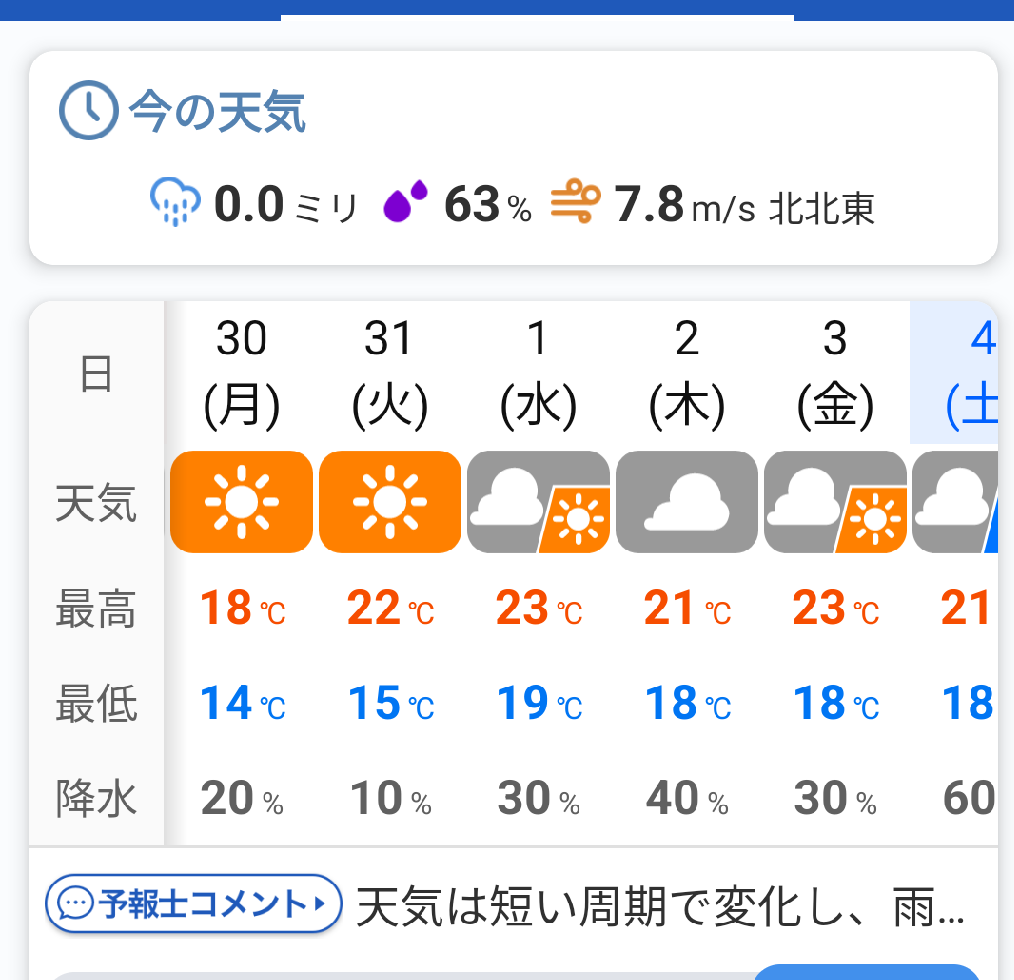
Task: Select the cloudy-then-sunny icon for 3 (金)
Action: click(835, 501)
